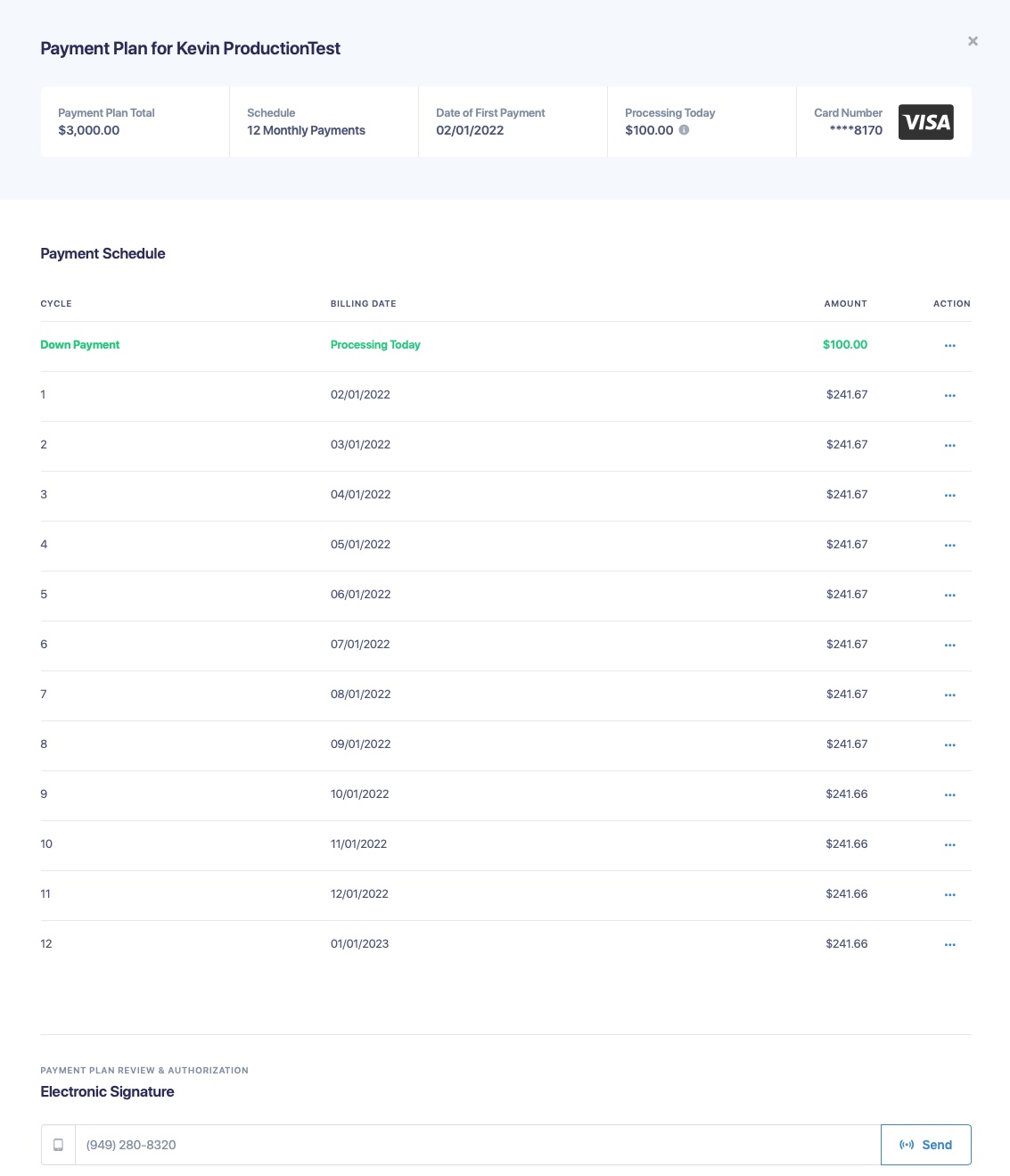Image resolution: width=1010 pixels, height=1176 pixels.
Task: Click the Visa card logo
Action: click(x=926, y=122)
